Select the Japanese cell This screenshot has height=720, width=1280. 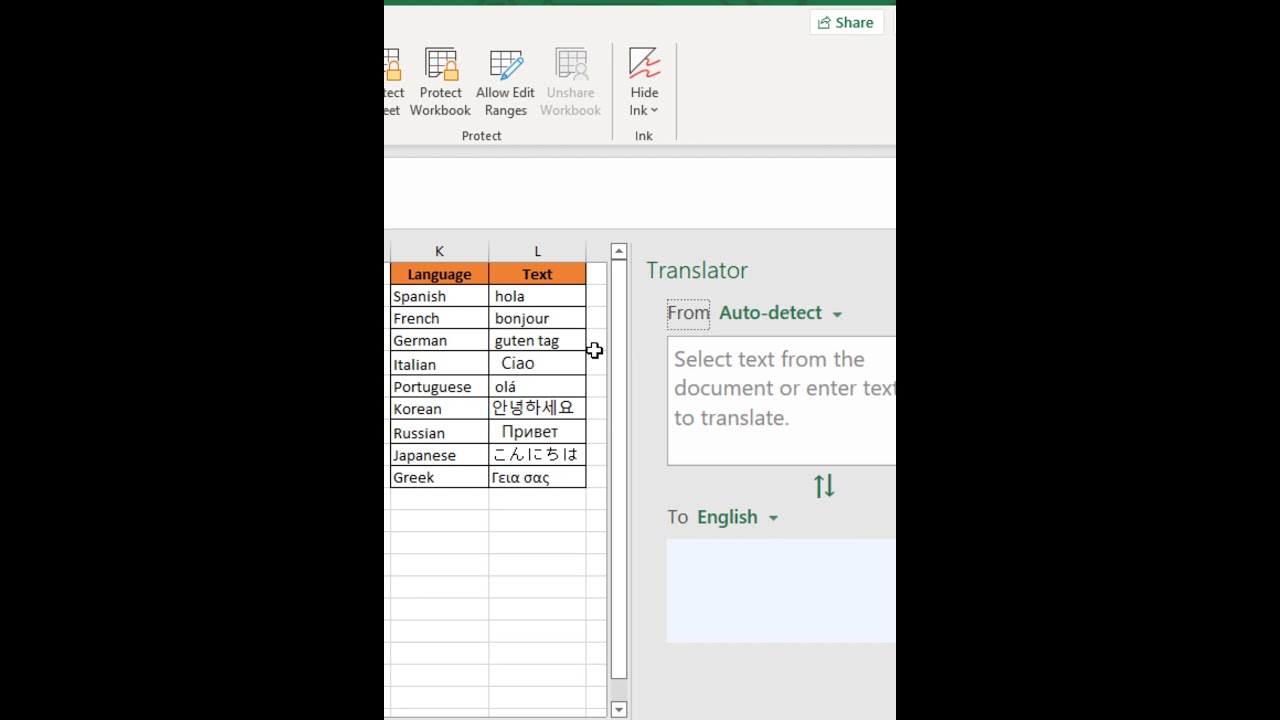pyautogui.click(x=439, y=455)
